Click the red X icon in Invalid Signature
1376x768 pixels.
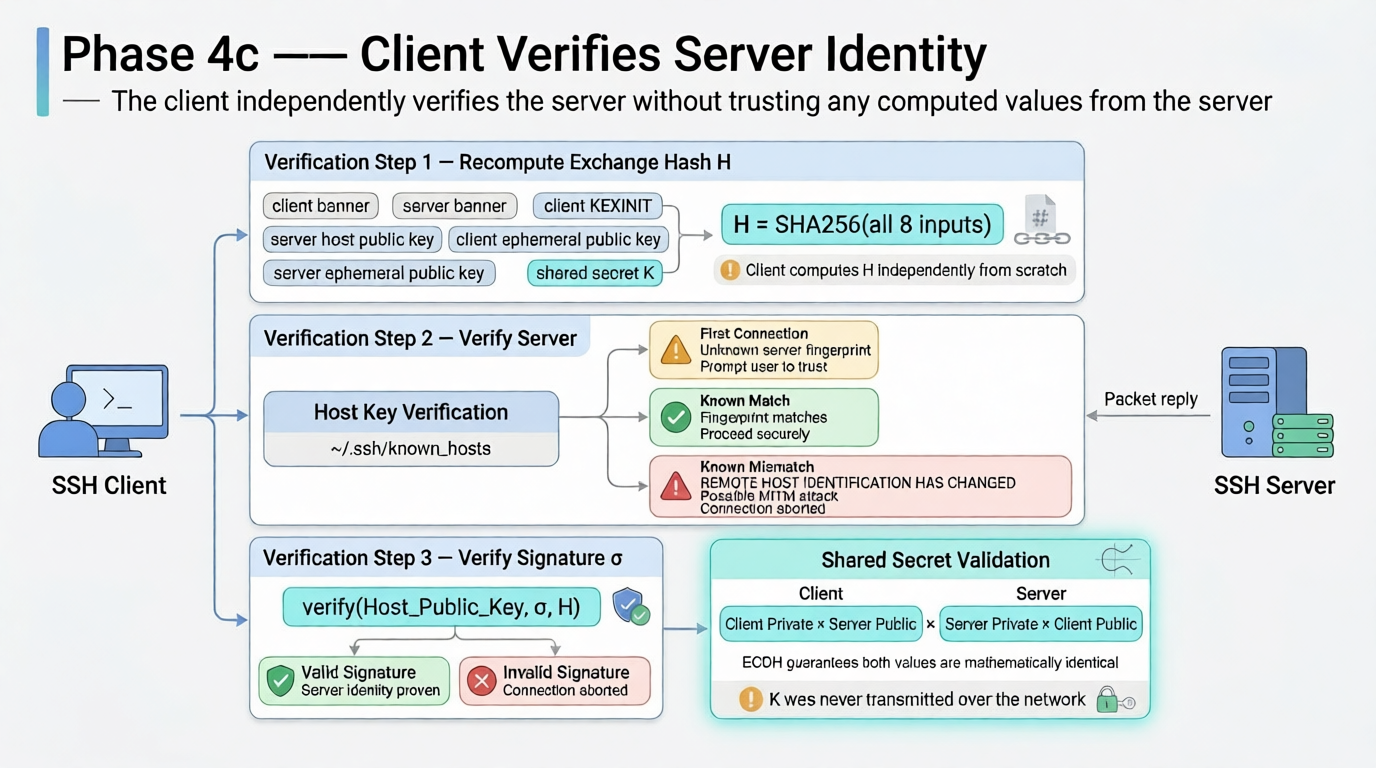(x=481, y=681)
